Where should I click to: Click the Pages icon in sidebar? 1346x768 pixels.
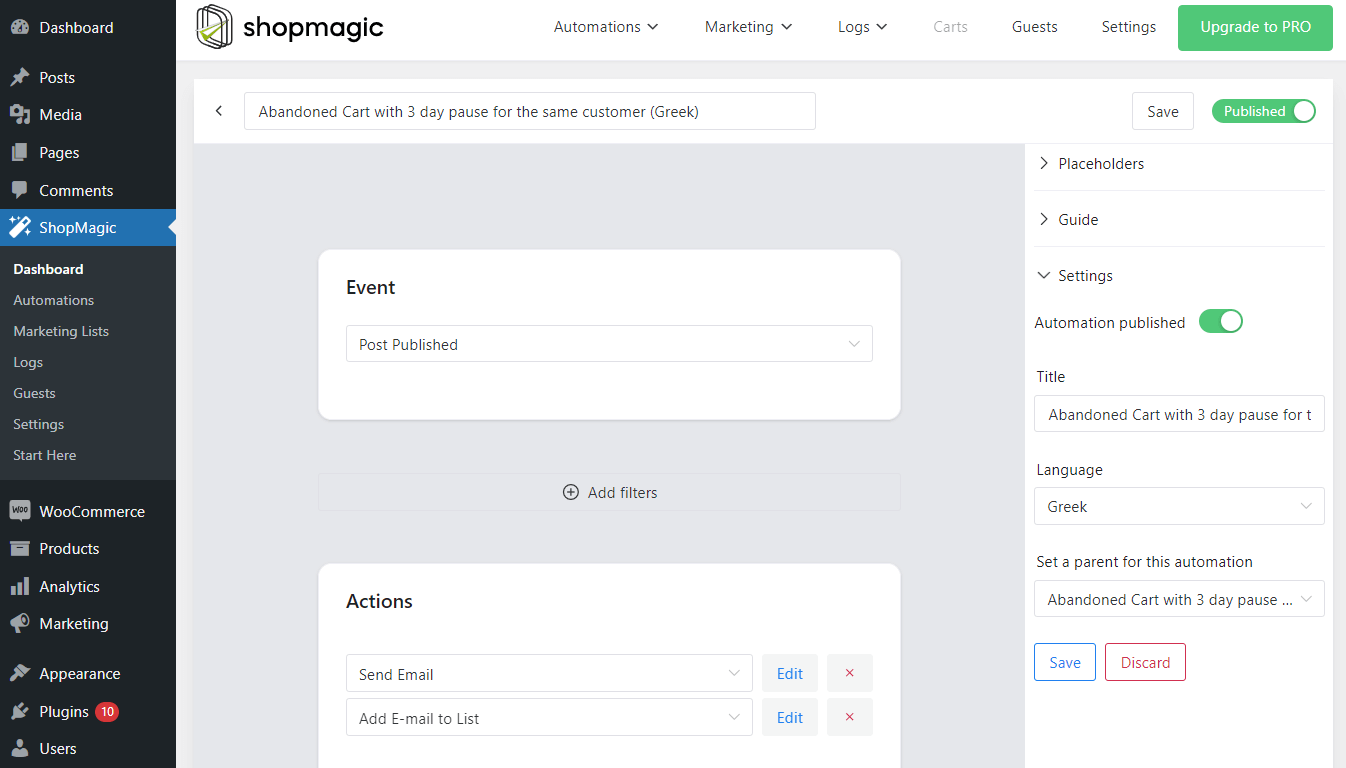20,153
